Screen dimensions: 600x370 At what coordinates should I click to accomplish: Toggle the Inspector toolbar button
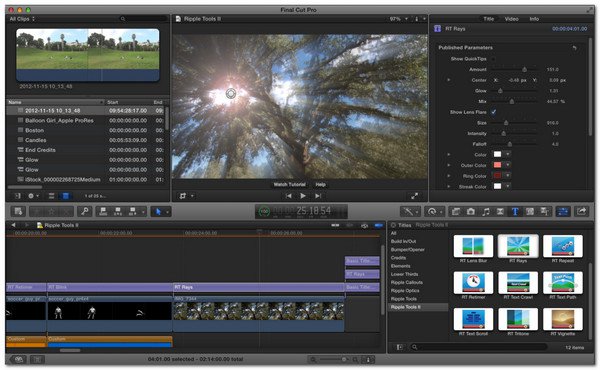coord(562,211)
